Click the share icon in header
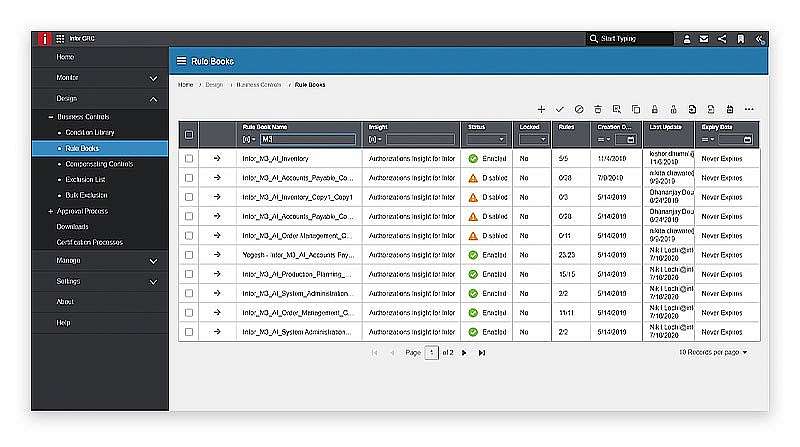Image resolution: width=800 pixels, height=447 pixels. tap(722, 38)
